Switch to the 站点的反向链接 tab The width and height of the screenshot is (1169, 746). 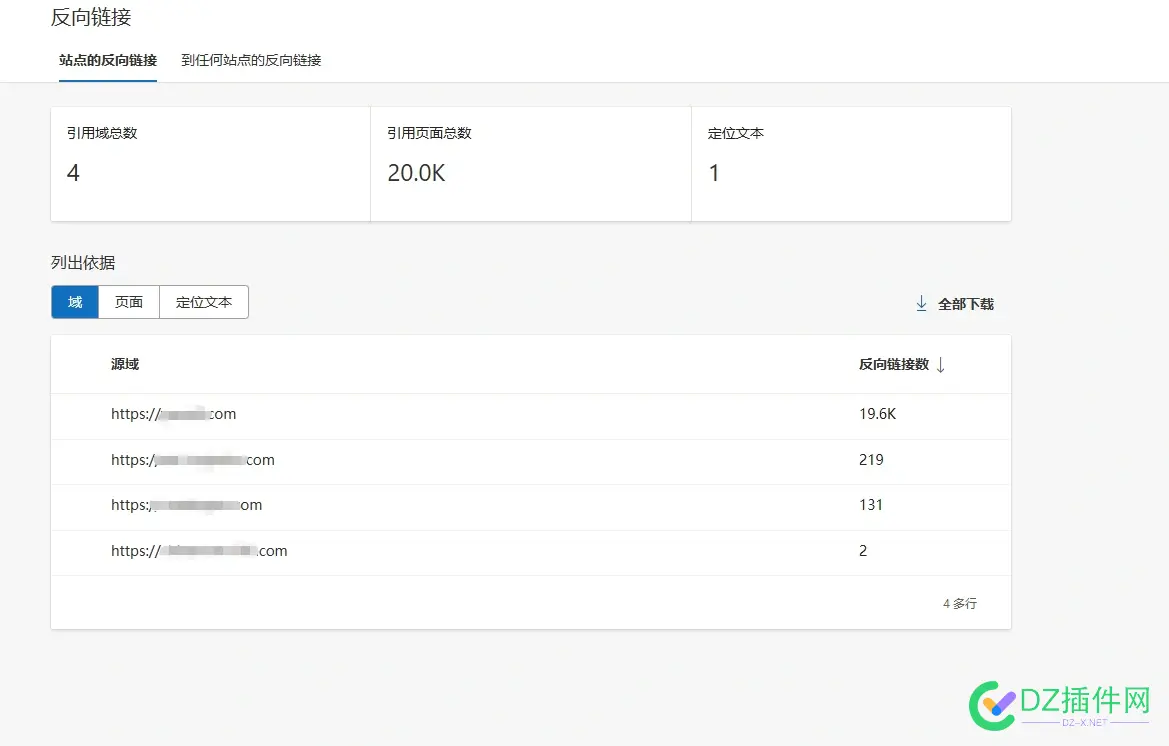pos(108,60)
